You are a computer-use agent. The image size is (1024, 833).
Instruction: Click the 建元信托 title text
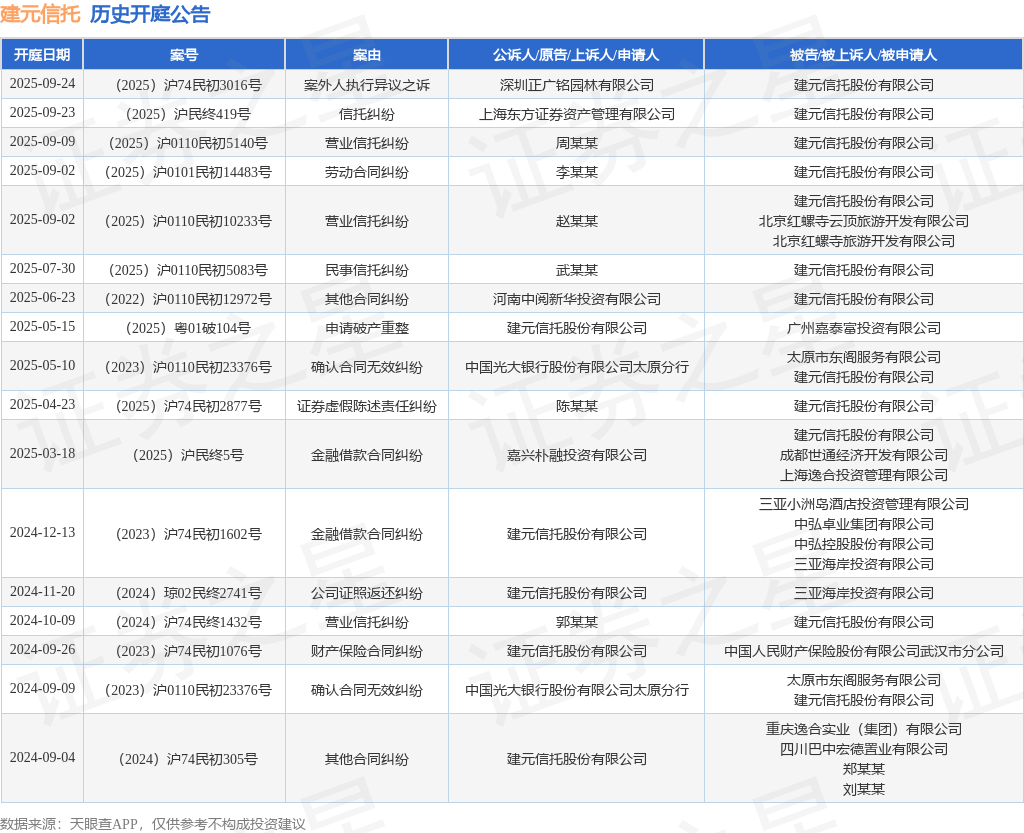point(40,14)
